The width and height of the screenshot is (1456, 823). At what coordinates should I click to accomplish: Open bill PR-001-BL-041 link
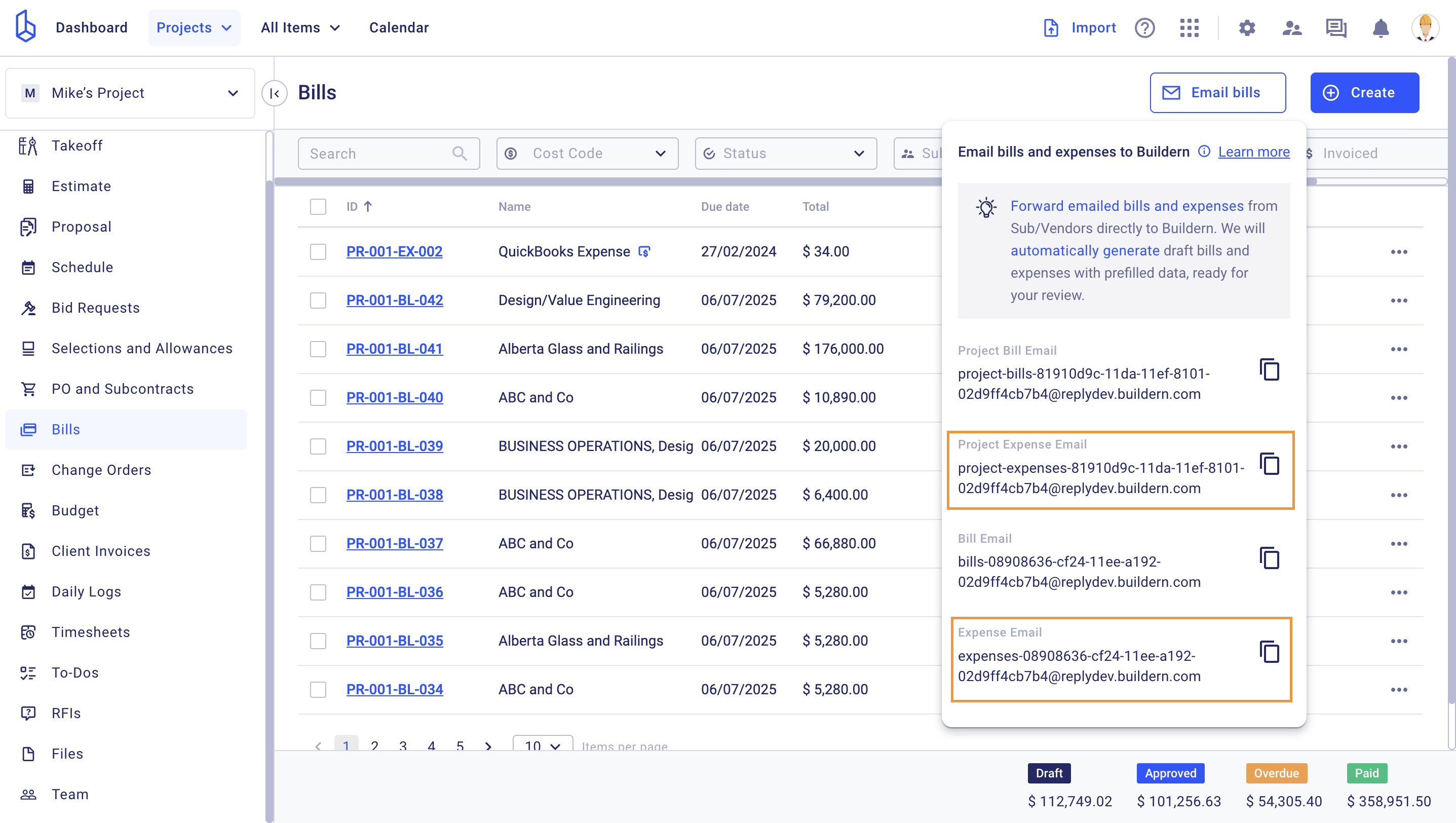click(395, 349)
